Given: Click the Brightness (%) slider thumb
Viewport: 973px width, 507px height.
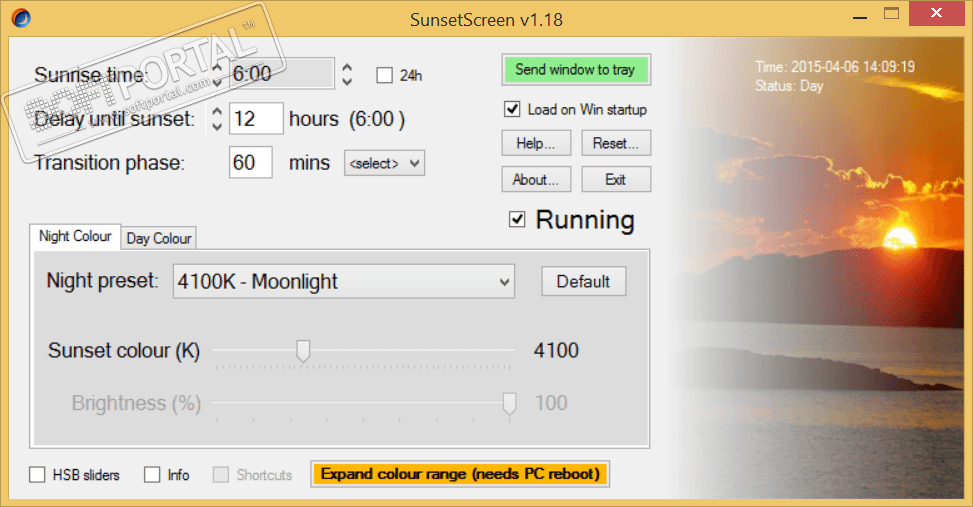Looking at the screenshot, I should pyautogui.click(x=509, y=403).
